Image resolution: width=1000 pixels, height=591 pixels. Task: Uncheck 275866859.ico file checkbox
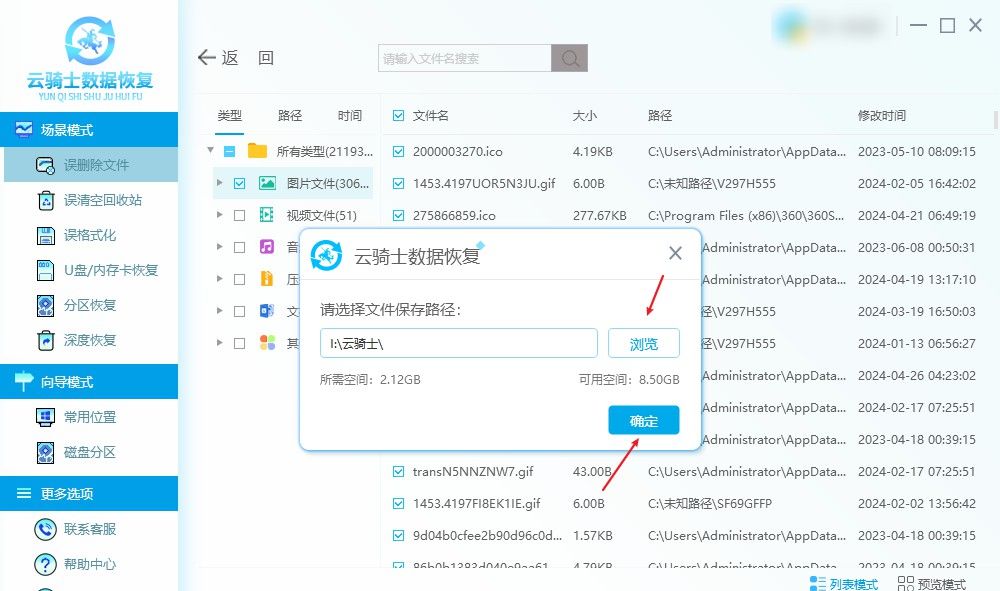coord(399,215)
